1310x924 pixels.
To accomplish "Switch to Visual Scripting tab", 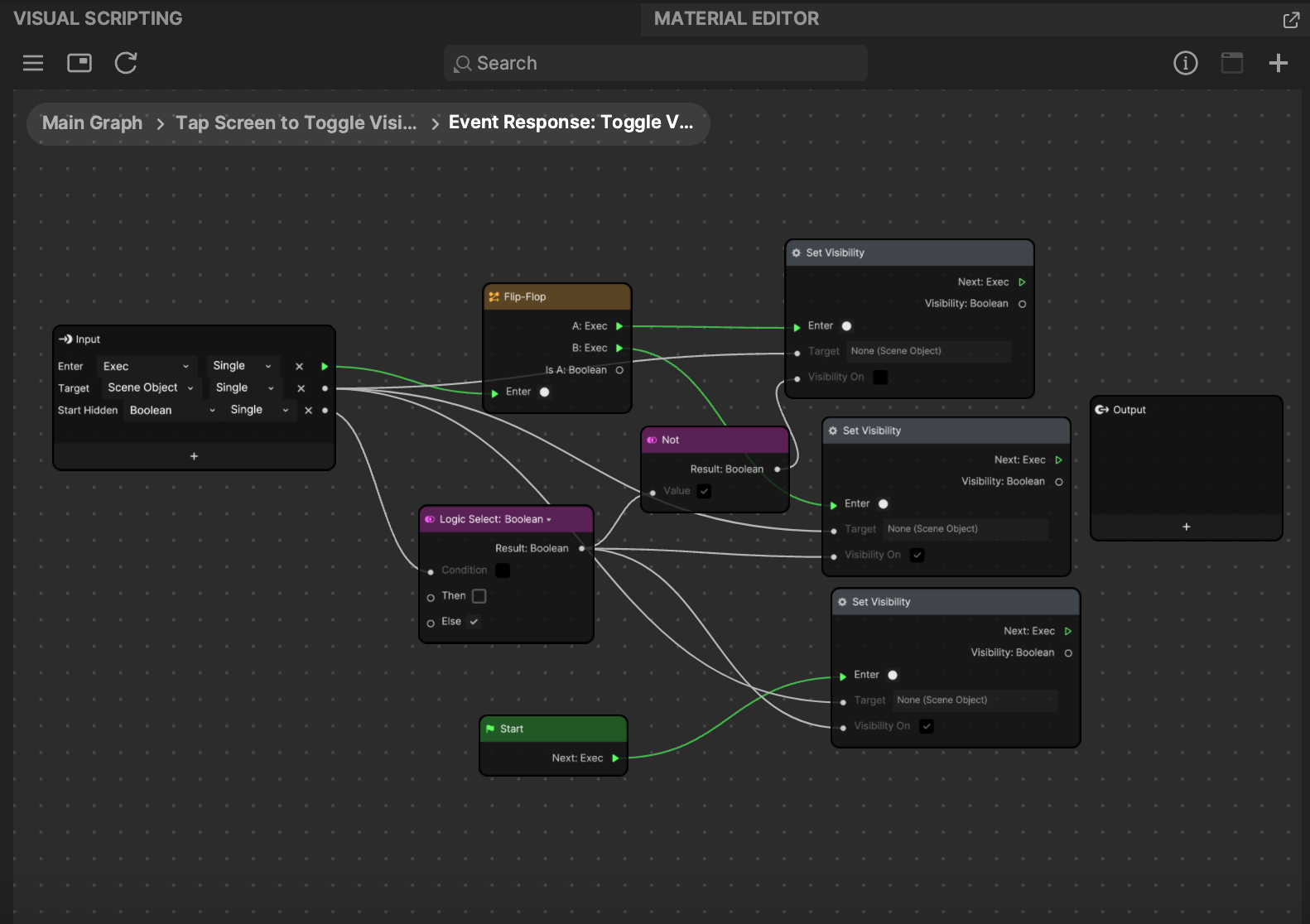I will [x=98, y=18].
